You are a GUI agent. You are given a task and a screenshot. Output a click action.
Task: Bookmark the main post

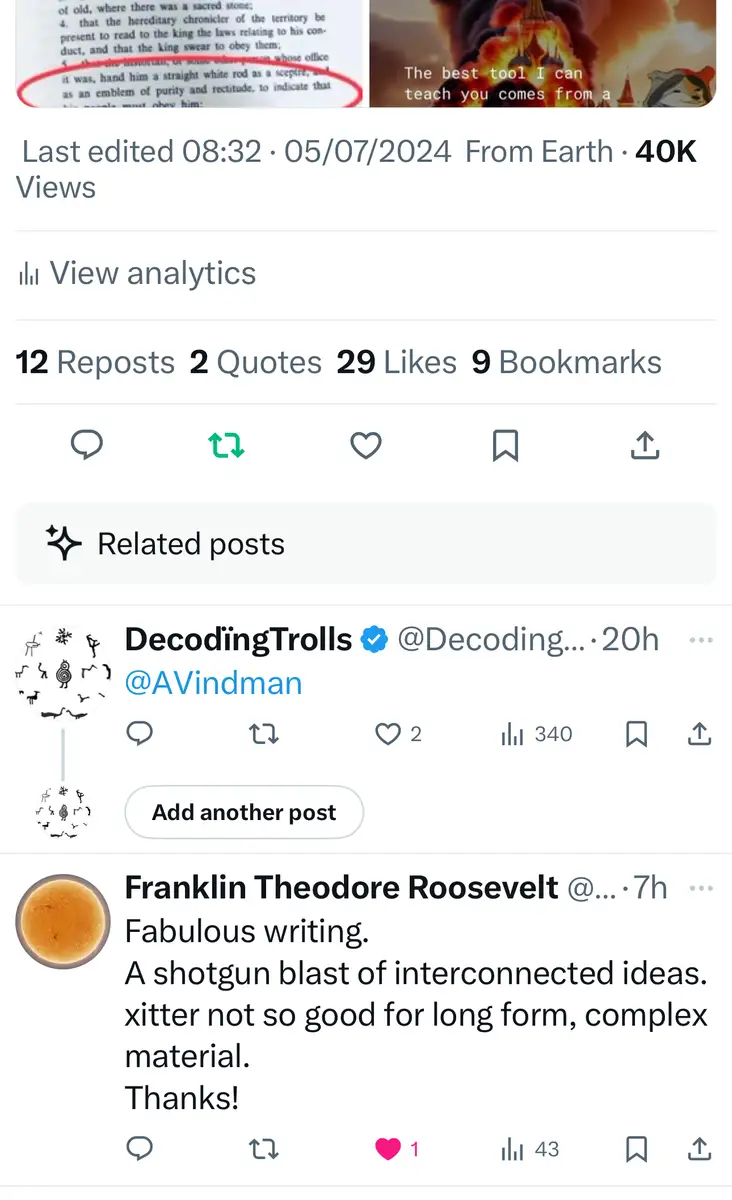point(506,445)
